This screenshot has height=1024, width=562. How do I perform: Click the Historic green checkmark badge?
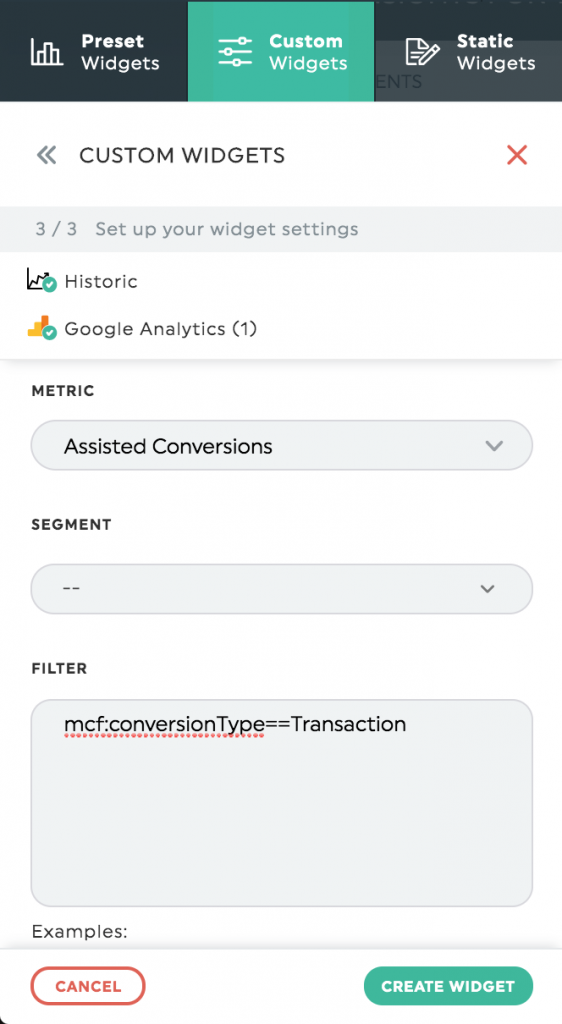click(x=50, y=285)
